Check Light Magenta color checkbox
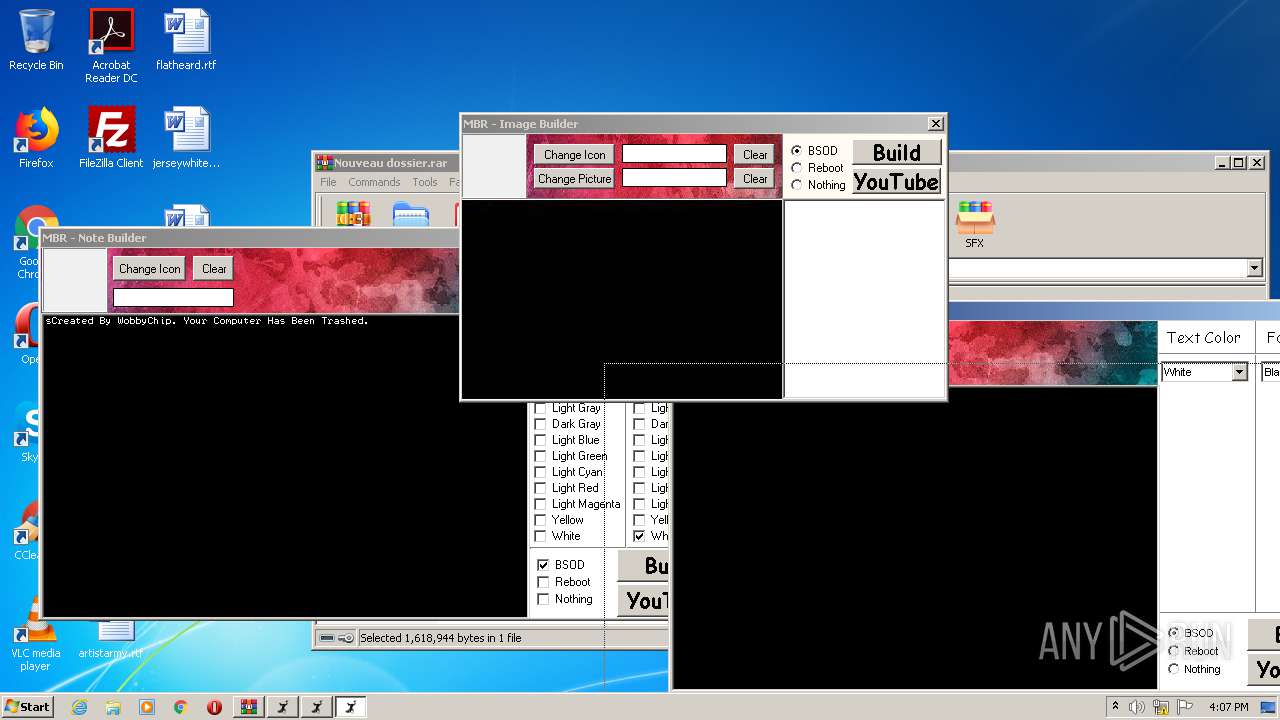1280x720 pixels. click(x=540, y=504)
